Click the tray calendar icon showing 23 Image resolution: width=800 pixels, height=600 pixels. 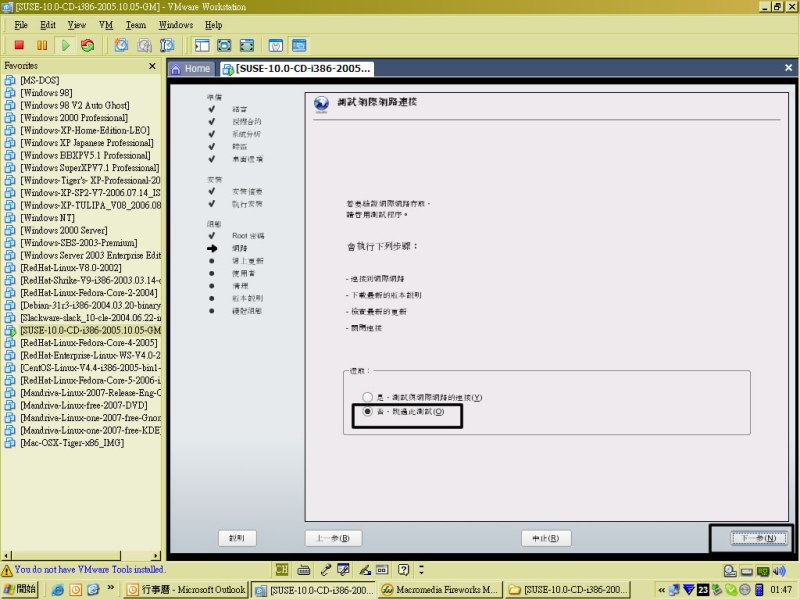pos(703,590)
